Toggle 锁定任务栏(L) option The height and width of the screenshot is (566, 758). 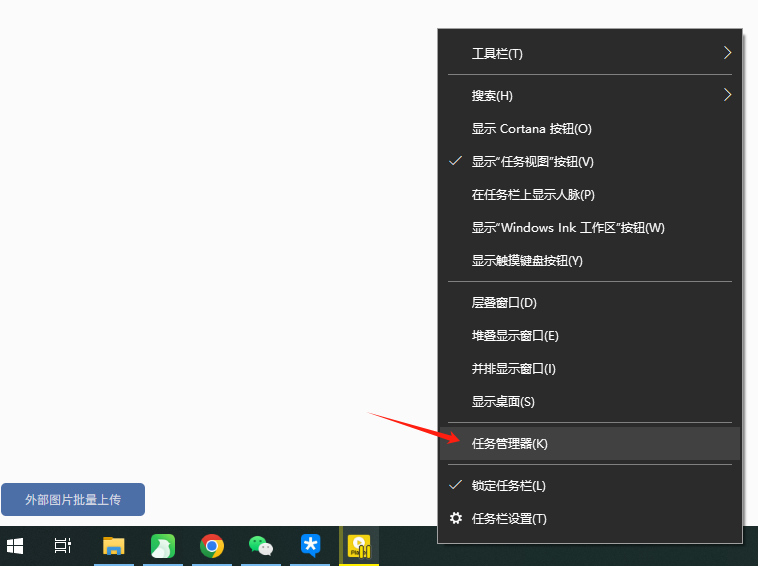(509, 486)
